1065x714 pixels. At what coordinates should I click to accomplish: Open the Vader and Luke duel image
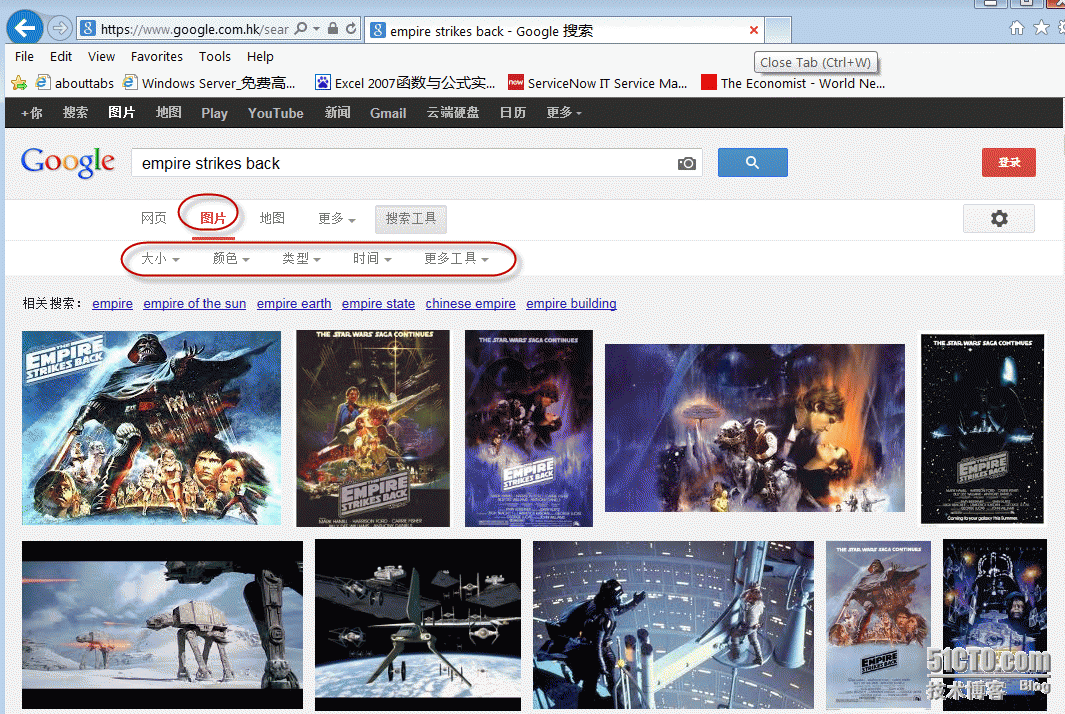tap(673, 625)
